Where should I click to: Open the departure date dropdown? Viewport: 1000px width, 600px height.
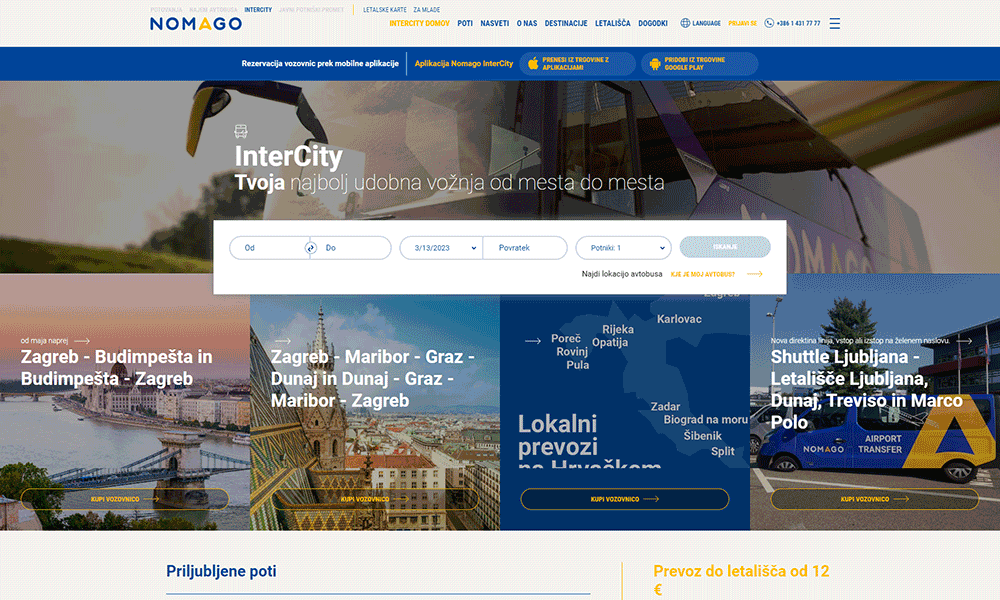coord(441,248)
